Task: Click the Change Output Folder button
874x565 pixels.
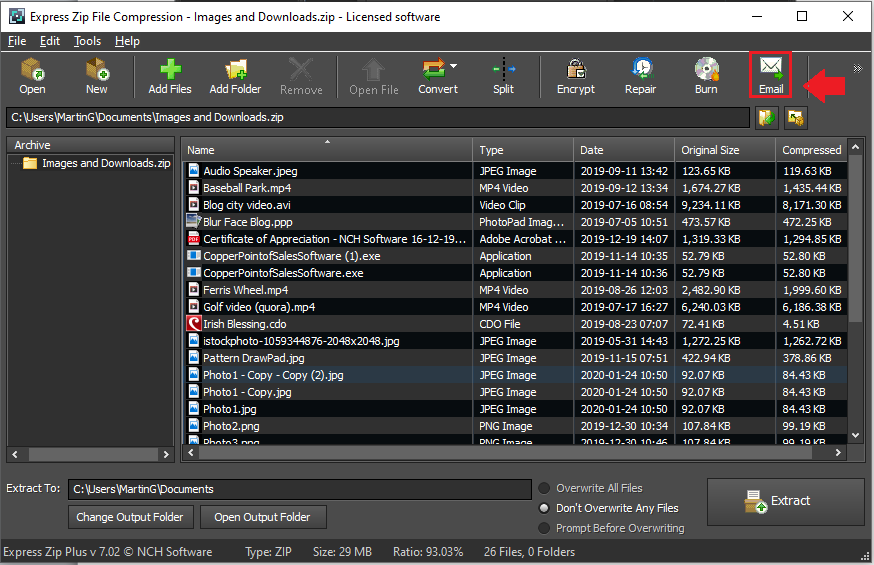Action: (130, 517)
